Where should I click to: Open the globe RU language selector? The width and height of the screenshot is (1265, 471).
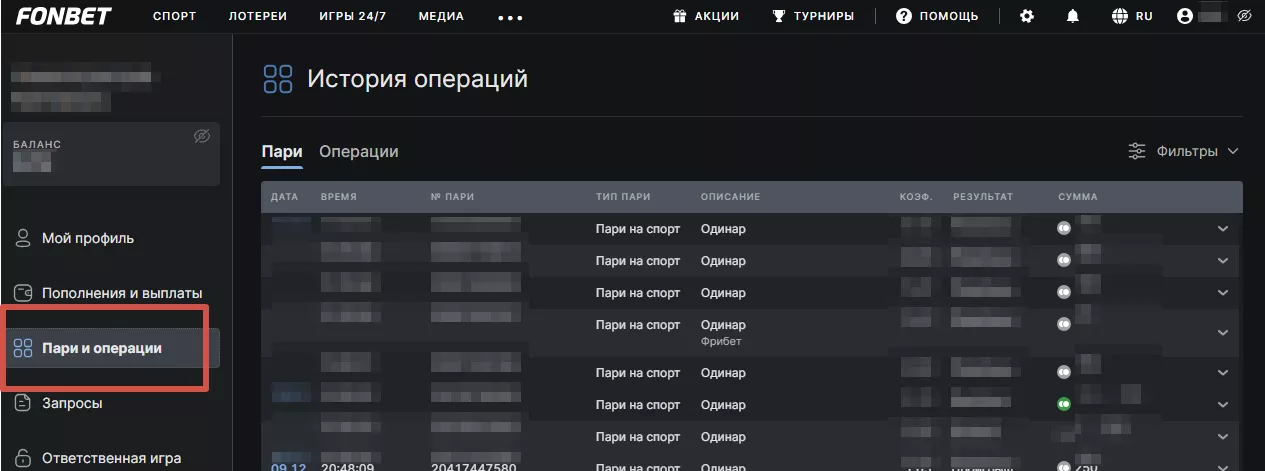[1132, 16]
